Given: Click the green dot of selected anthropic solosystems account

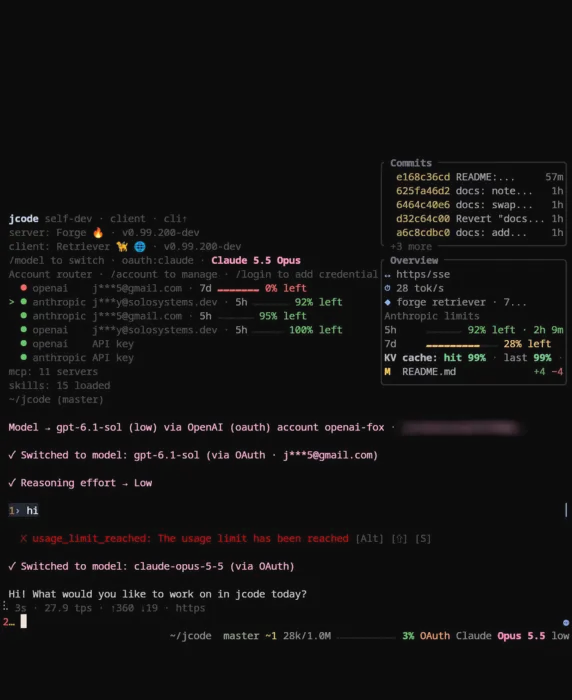Looking at the screenshot, I should 24,301.
